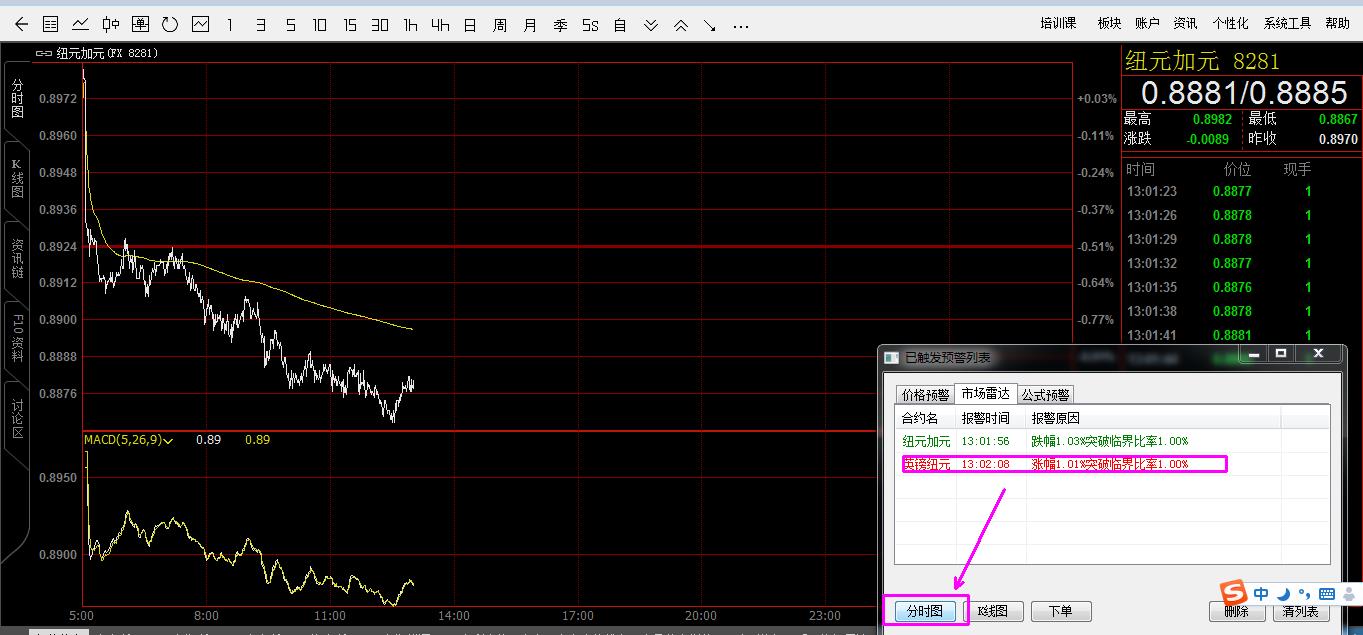Select the candlestick K-line icon

point(110,24)
